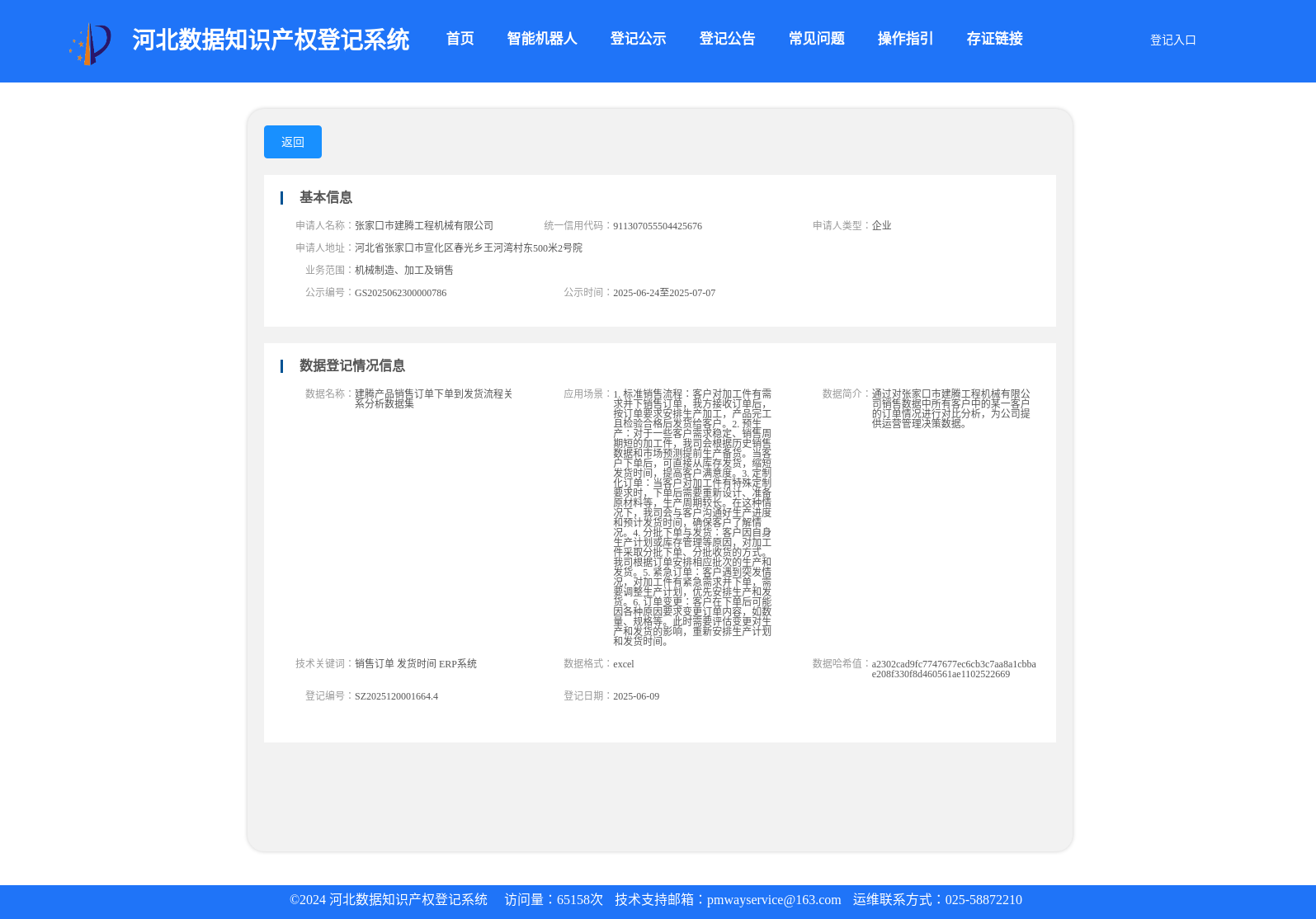Select data name 建腾产品销售订单 text
The width and height of the screenshot is (1316, 919).
(434, 398)
